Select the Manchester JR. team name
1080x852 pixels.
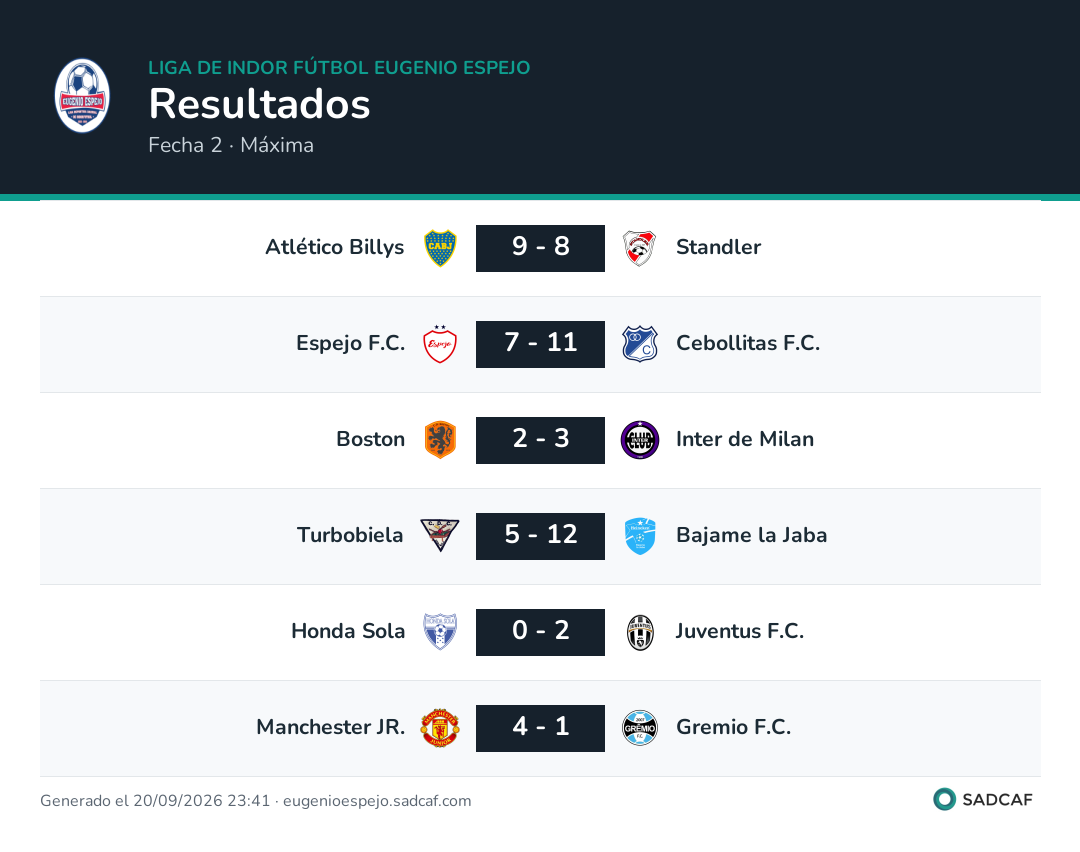[331, 727]
